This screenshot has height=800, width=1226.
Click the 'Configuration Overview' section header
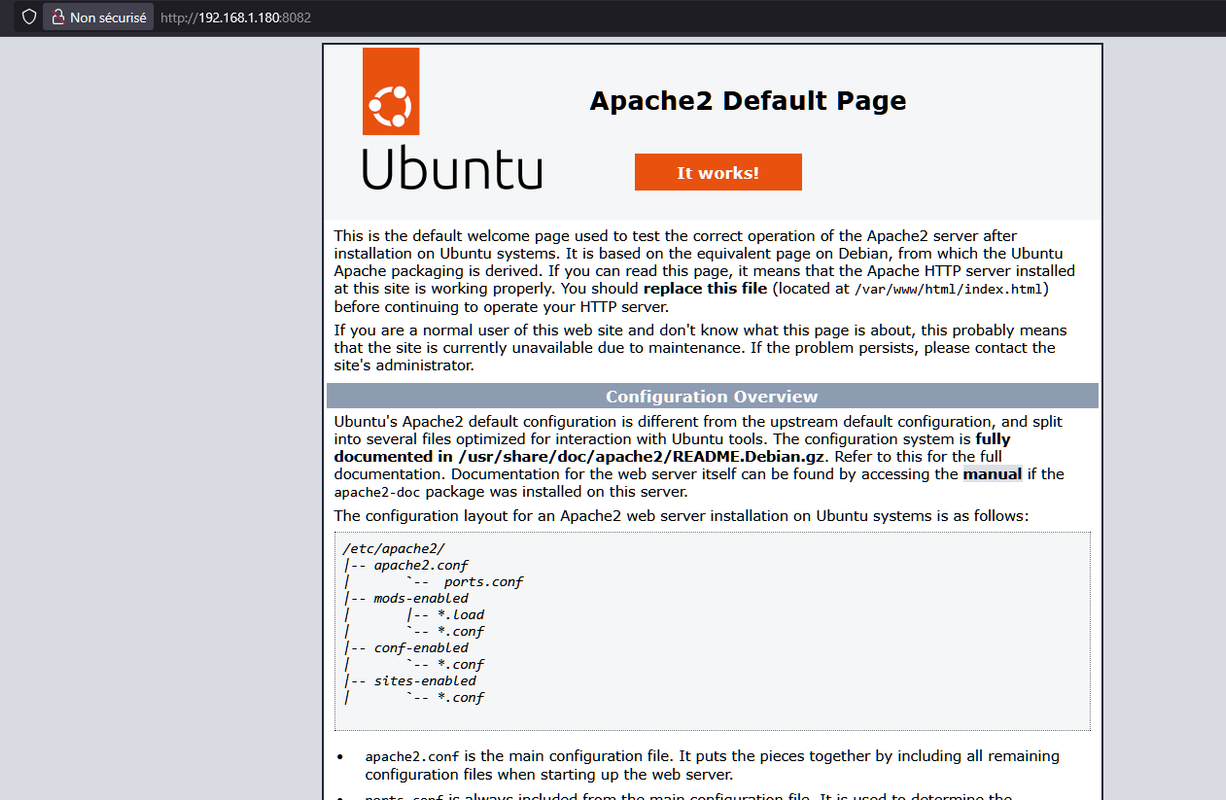(x=712, y=396)
